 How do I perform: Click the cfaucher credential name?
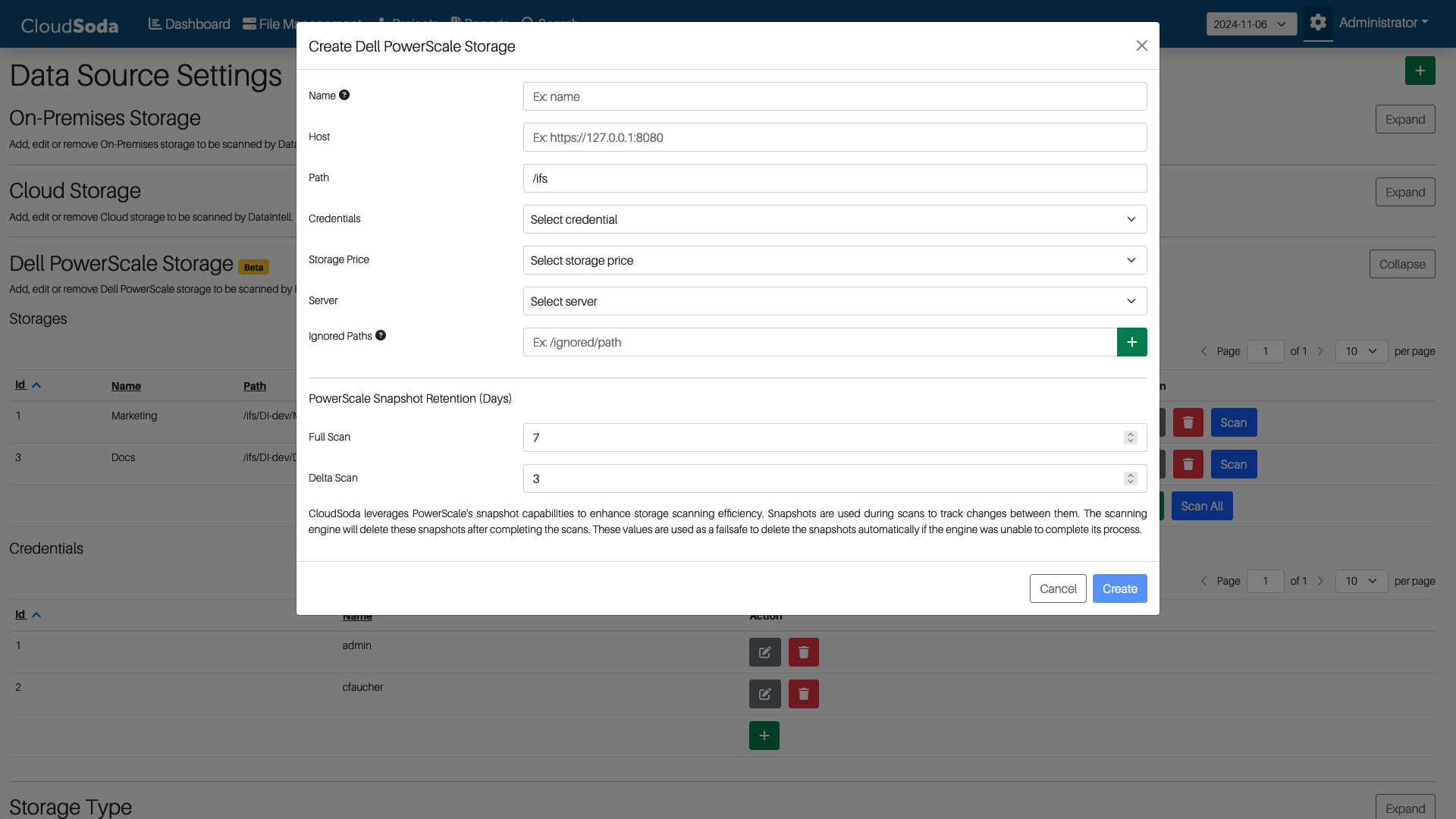(362, 687)
